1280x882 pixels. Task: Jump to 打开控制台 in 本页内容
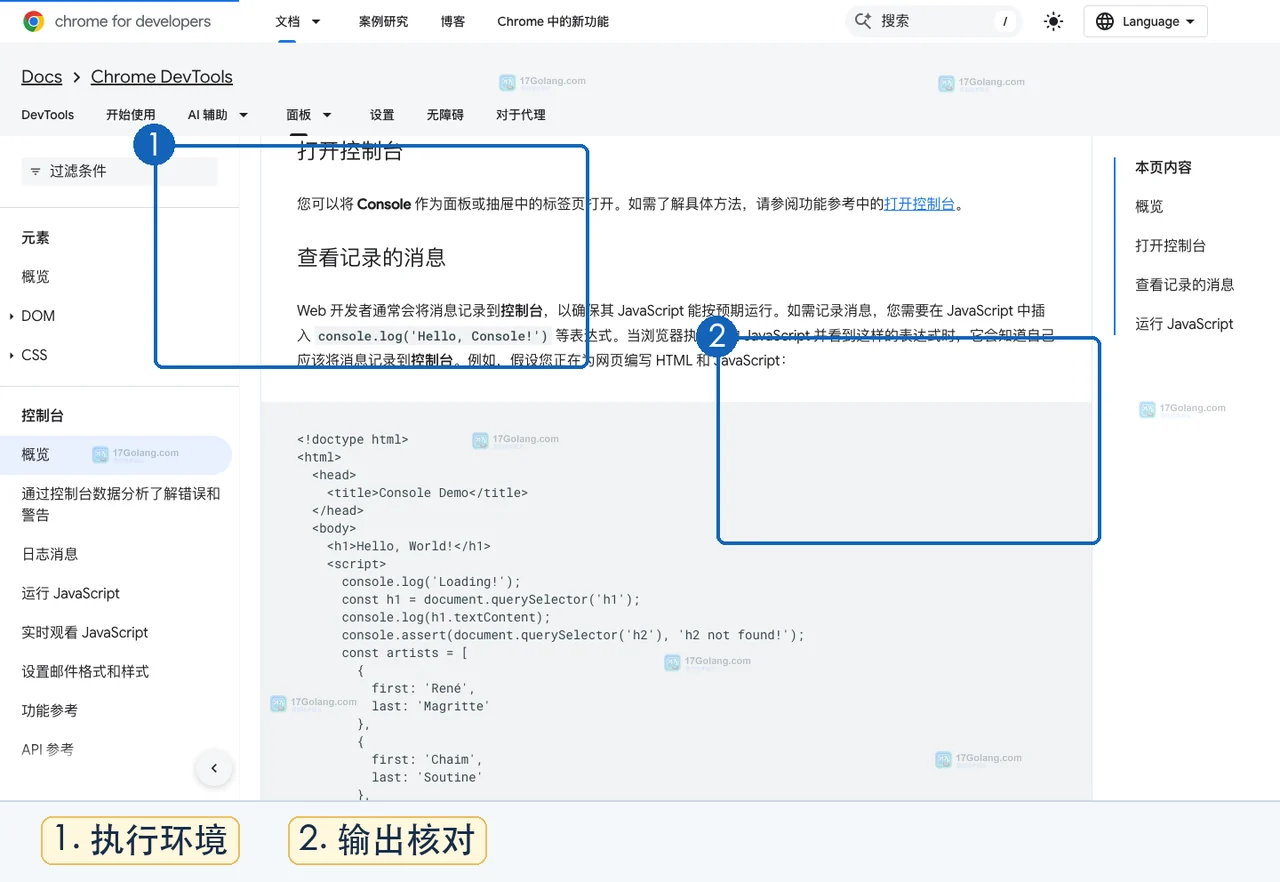coord(1170,246)
